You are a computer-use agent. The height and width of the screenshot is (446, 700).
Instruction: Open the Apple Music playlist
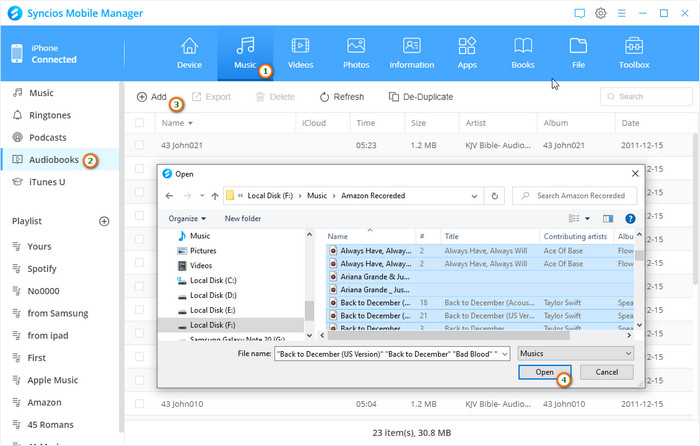click(x=52, y=380)
